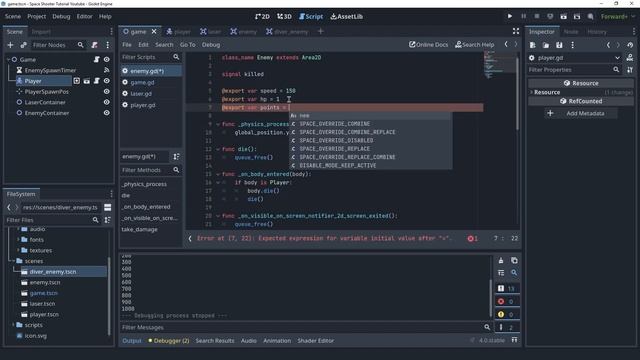Open the script editor Debug menu

211,44
